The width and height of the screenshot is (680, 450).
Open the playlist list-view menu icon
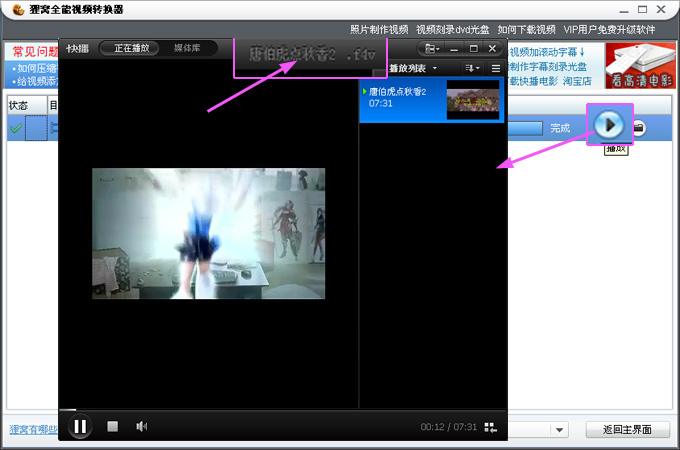click(496, 68)
